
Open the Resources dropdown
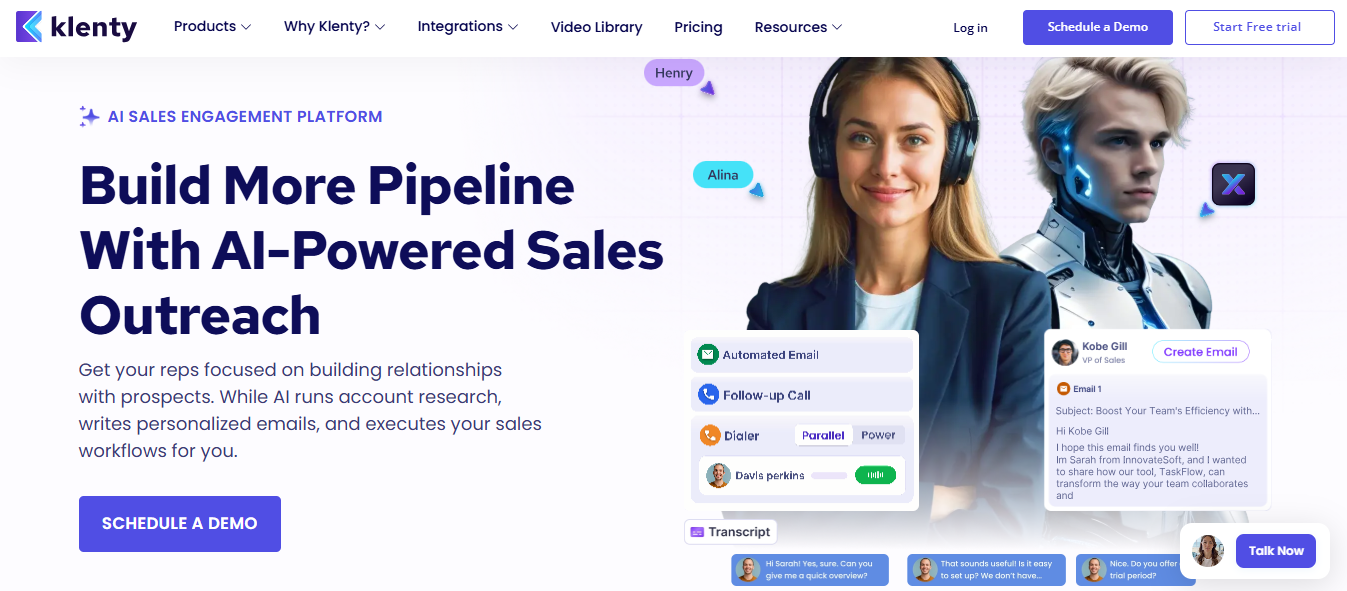798,27
